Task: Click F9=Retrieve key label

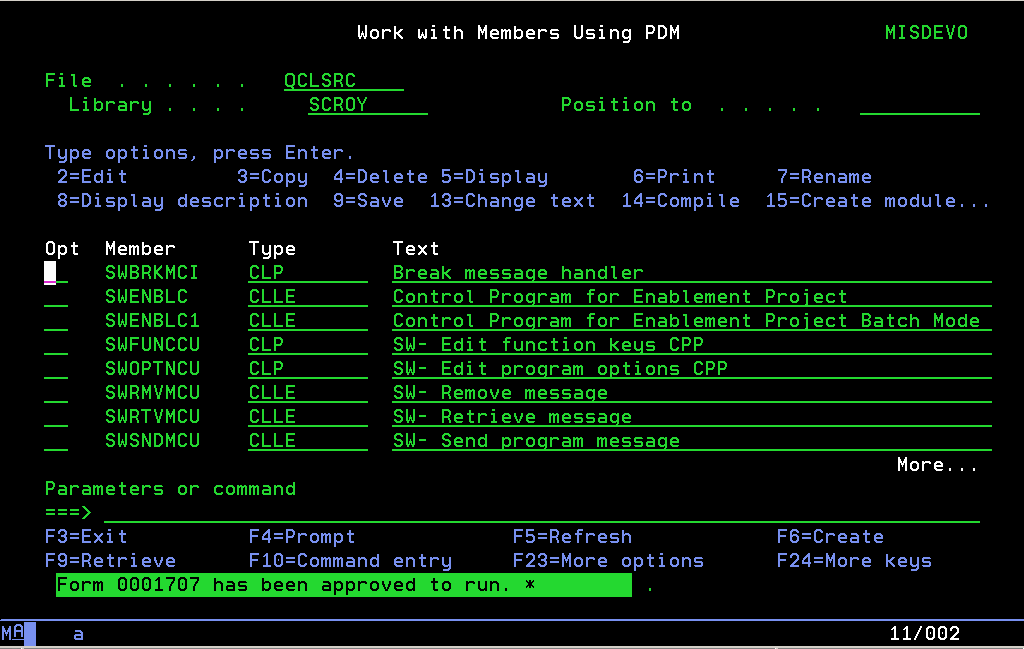Action: point(110,561)
